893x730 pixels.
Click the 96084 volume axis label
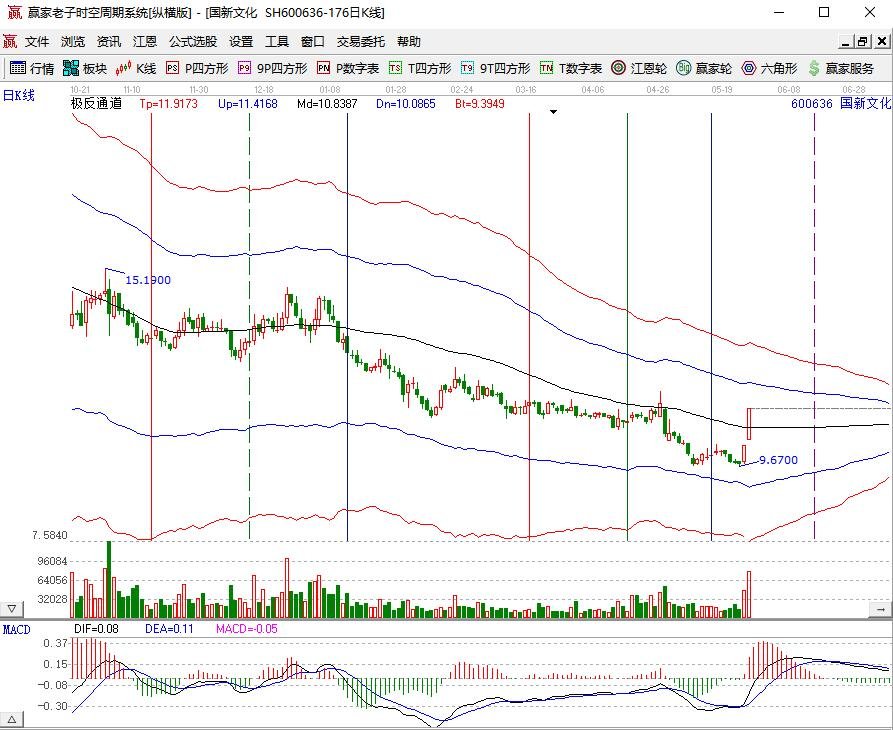(52, 561)
